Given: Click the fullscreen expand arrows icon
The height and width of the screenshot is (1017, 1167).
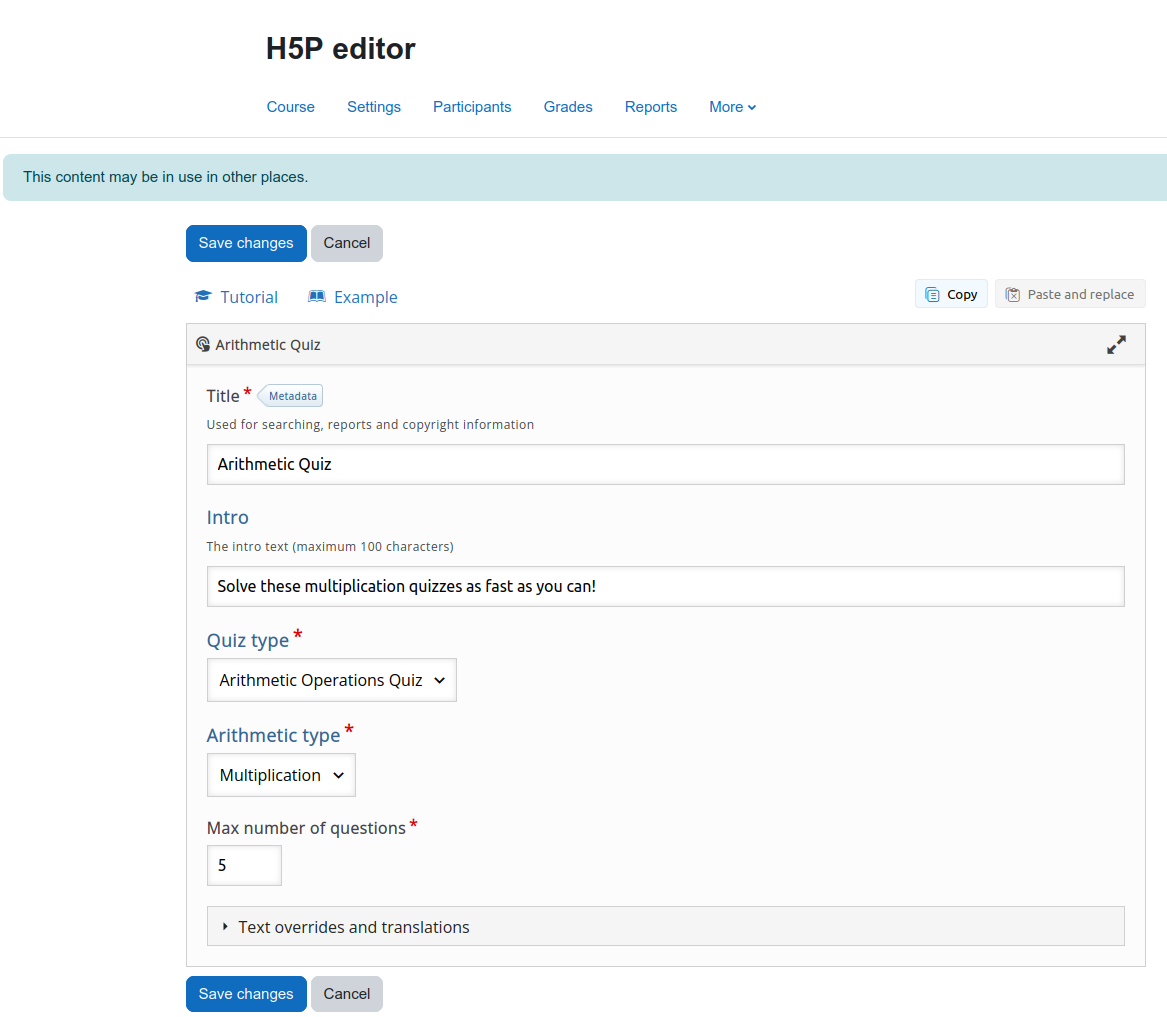Looking at the screenshot, I should pos(1116,345).
